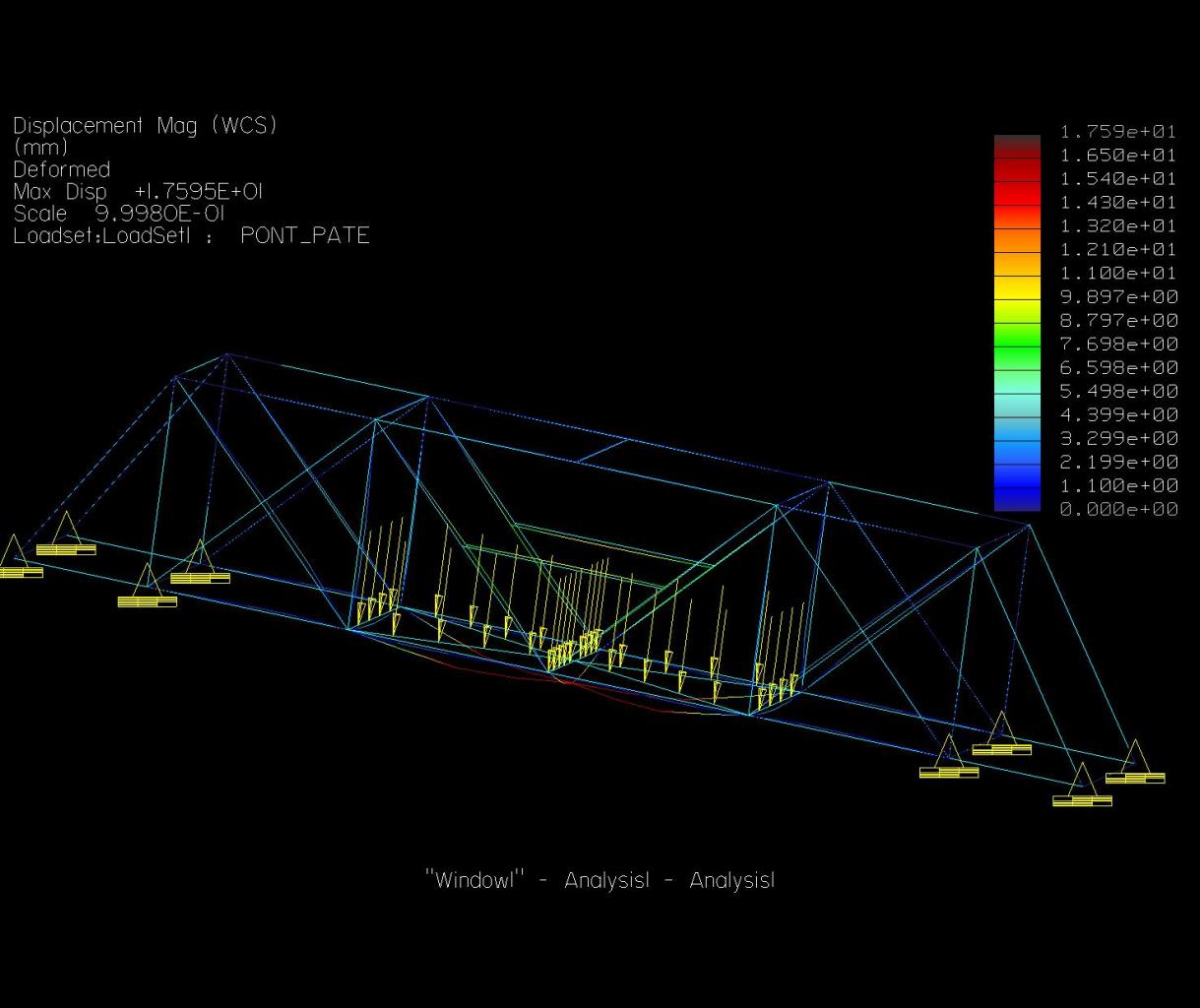Click the 1.100e+01 legend value
The width and height of the screenshot is (1200, 1008).
click(1118, 273)
